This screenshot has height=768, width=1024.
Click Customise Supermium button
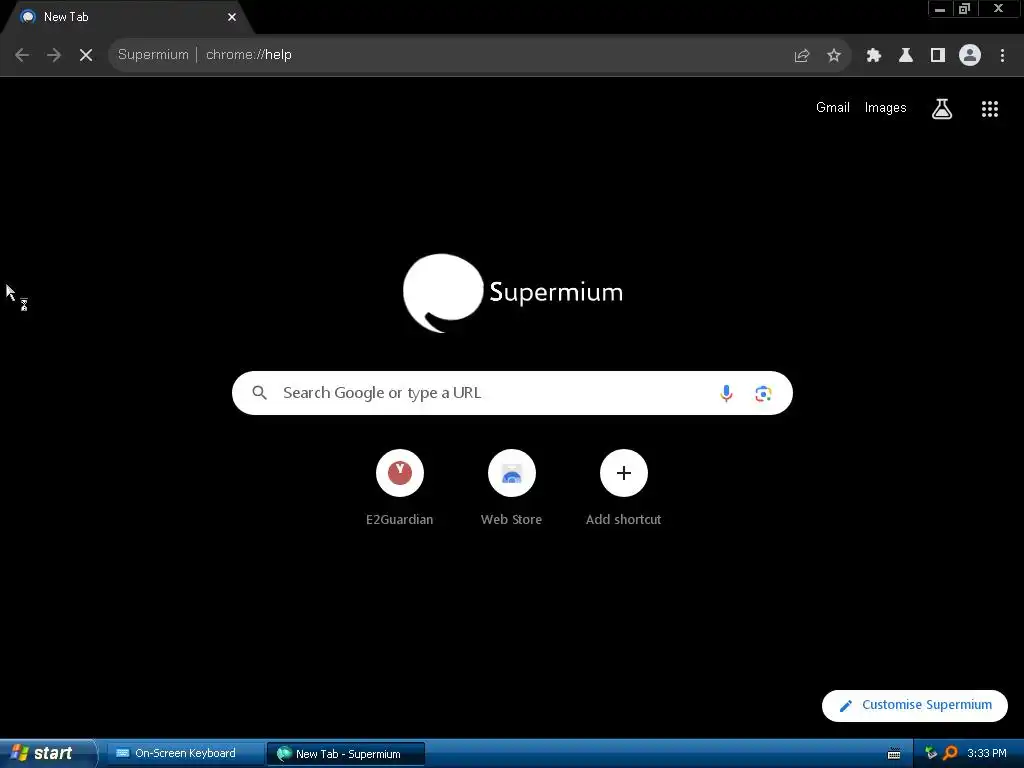[x=914, y=705]
